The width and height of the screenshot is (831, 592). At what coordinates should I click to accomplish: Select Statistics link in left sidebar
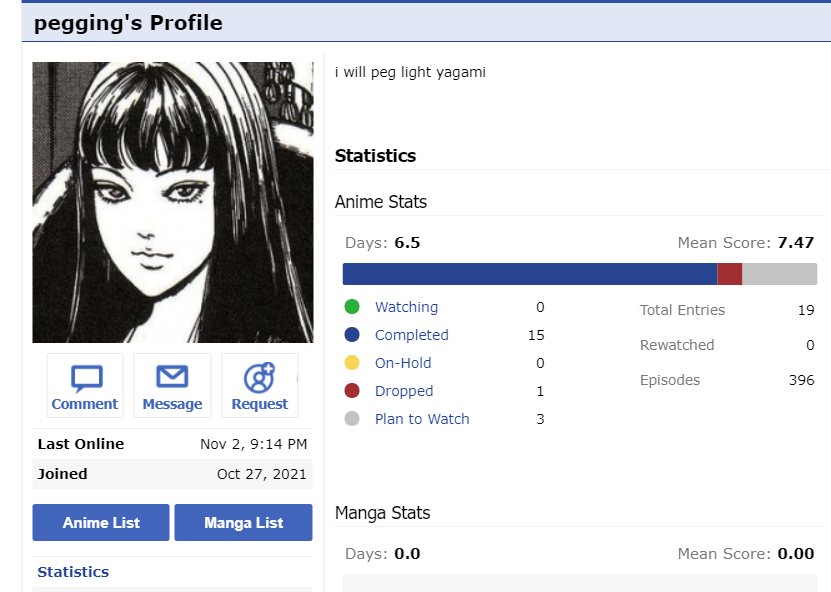pos(73,572)
